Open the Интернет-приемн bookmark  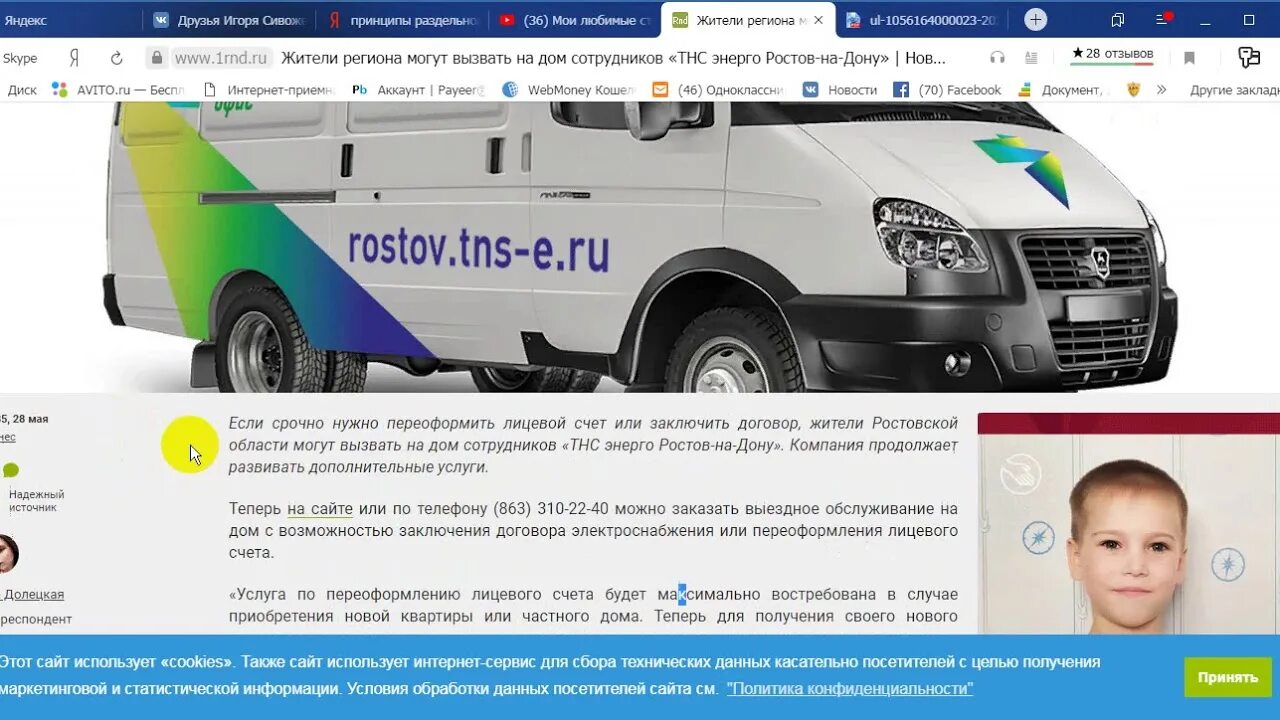[x=269, y=90]
